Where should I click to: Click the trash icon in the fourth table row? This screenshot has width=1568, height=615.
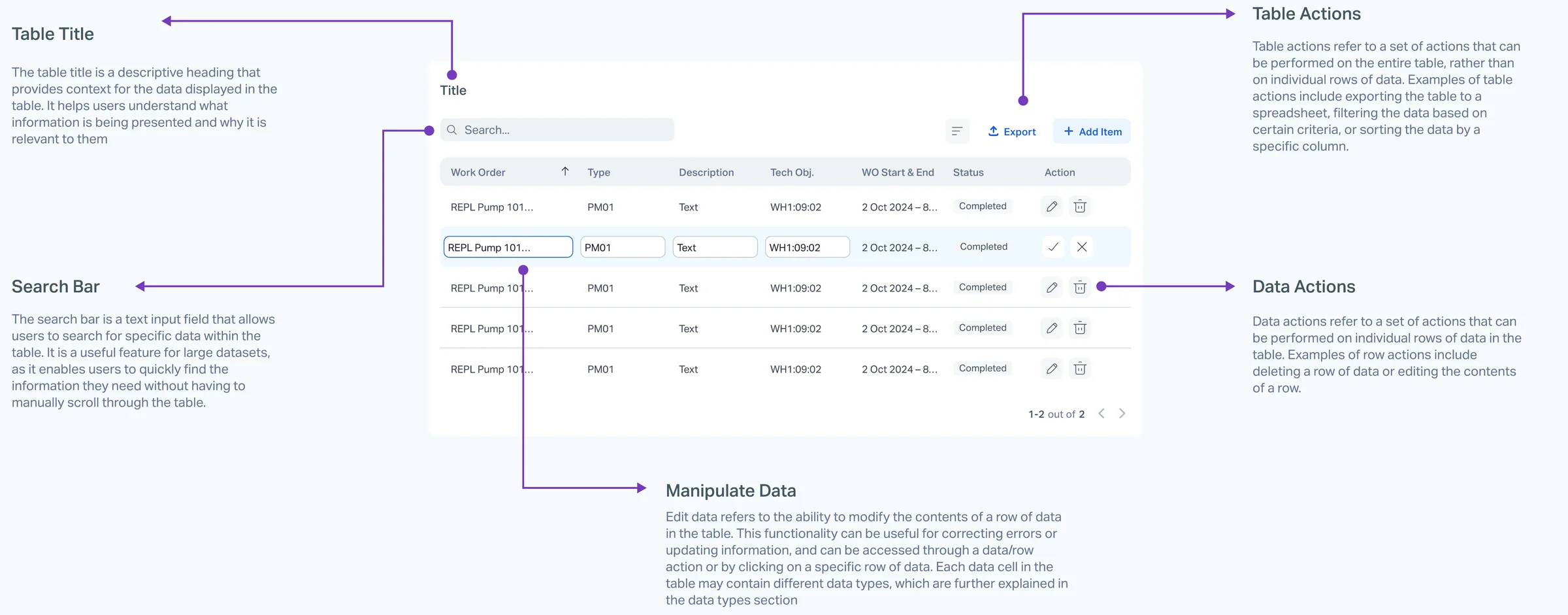1080,328
